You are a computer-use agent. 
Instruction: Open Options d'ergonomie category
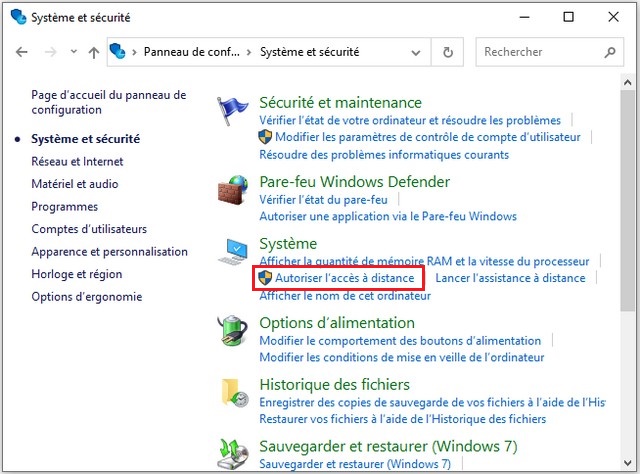point(87,297)
